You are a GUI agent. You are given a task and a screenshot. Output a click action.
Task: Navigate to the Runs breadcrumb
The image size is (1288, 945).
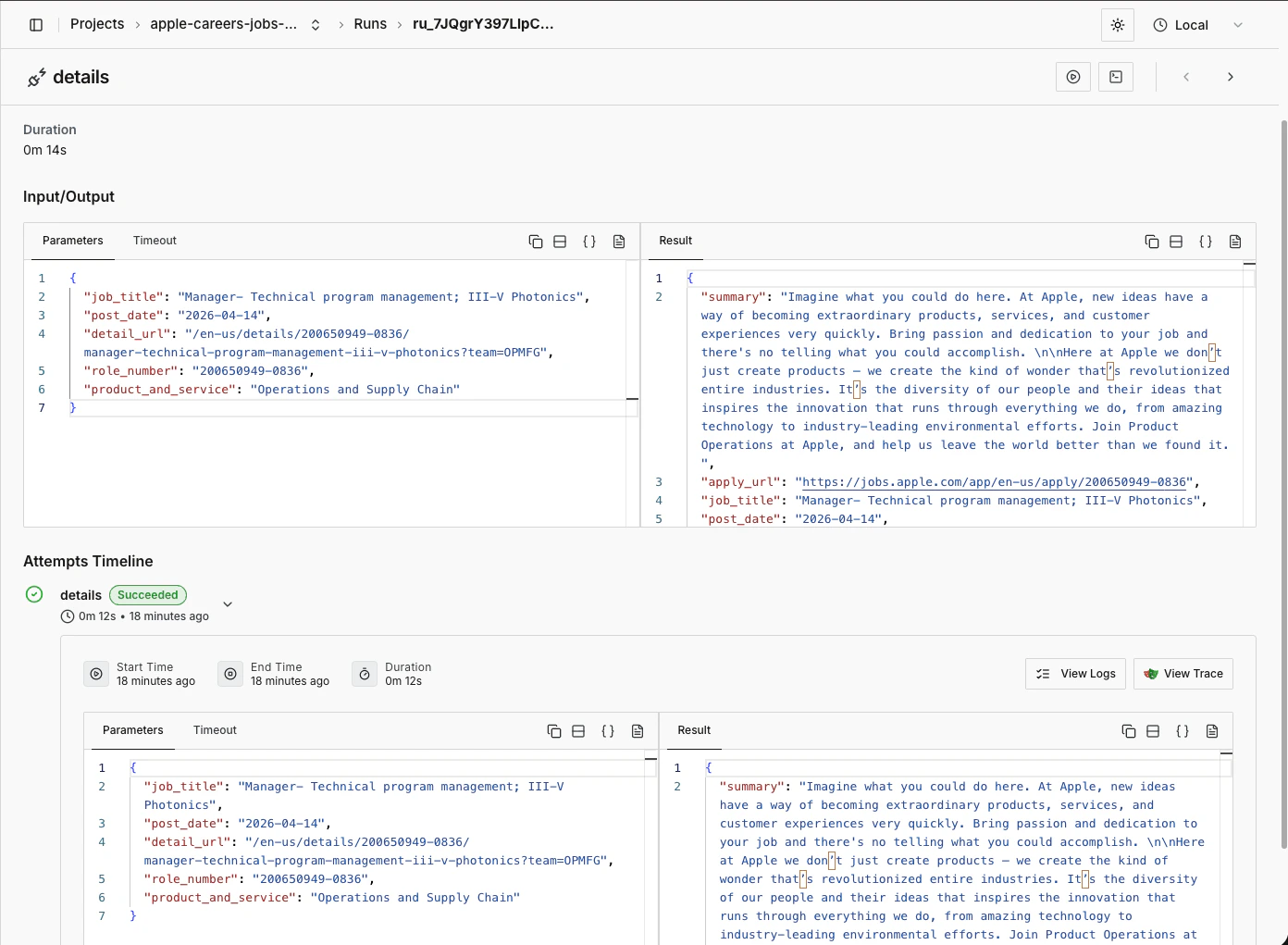click(x=370, y=24)
